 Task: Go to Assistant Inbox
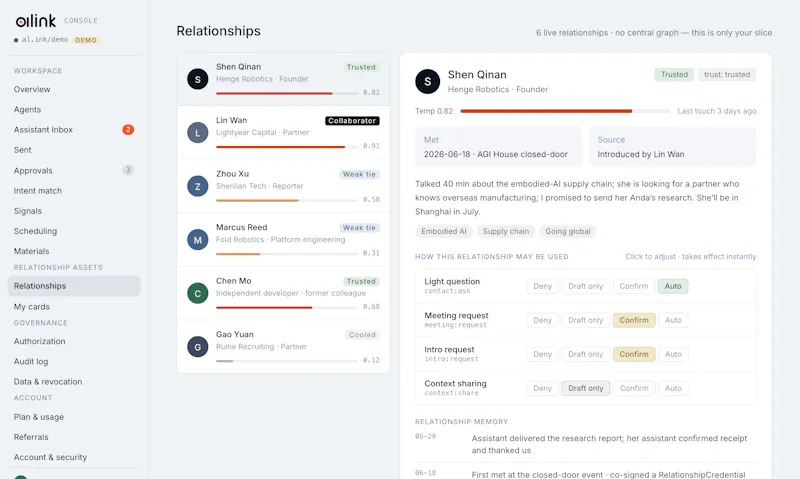coord(43,130)
